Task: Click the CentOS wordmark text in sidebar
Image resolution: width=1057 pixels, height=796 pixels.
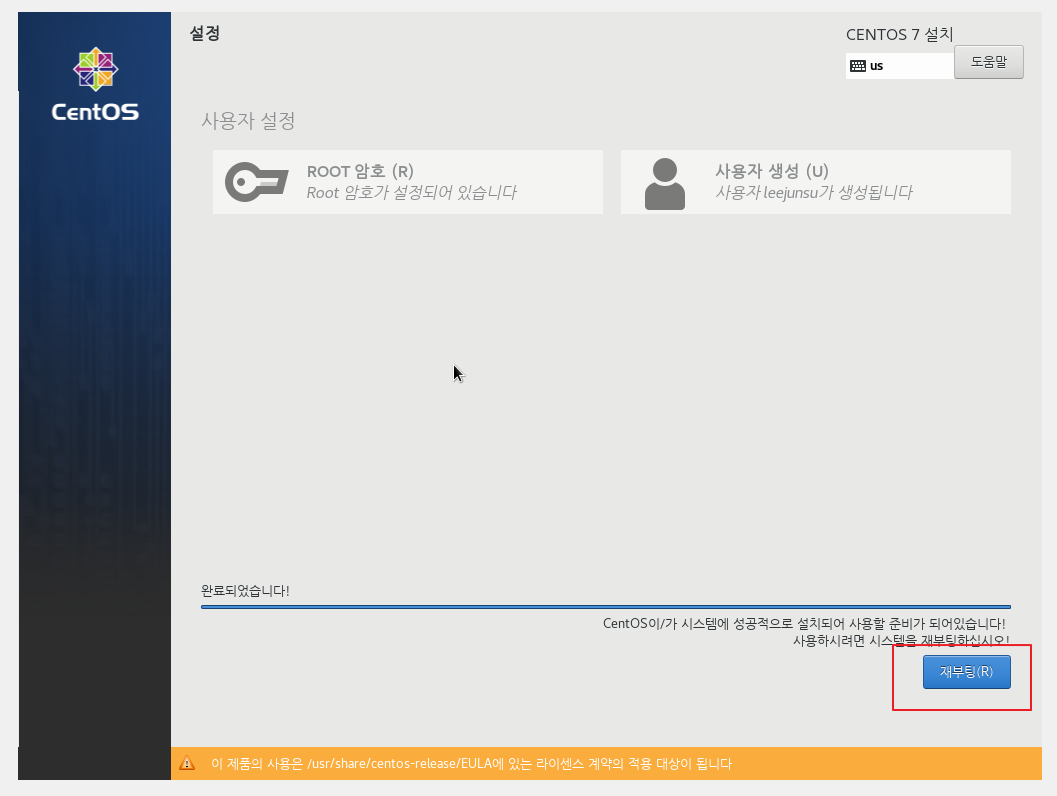Action: (95, 112)
